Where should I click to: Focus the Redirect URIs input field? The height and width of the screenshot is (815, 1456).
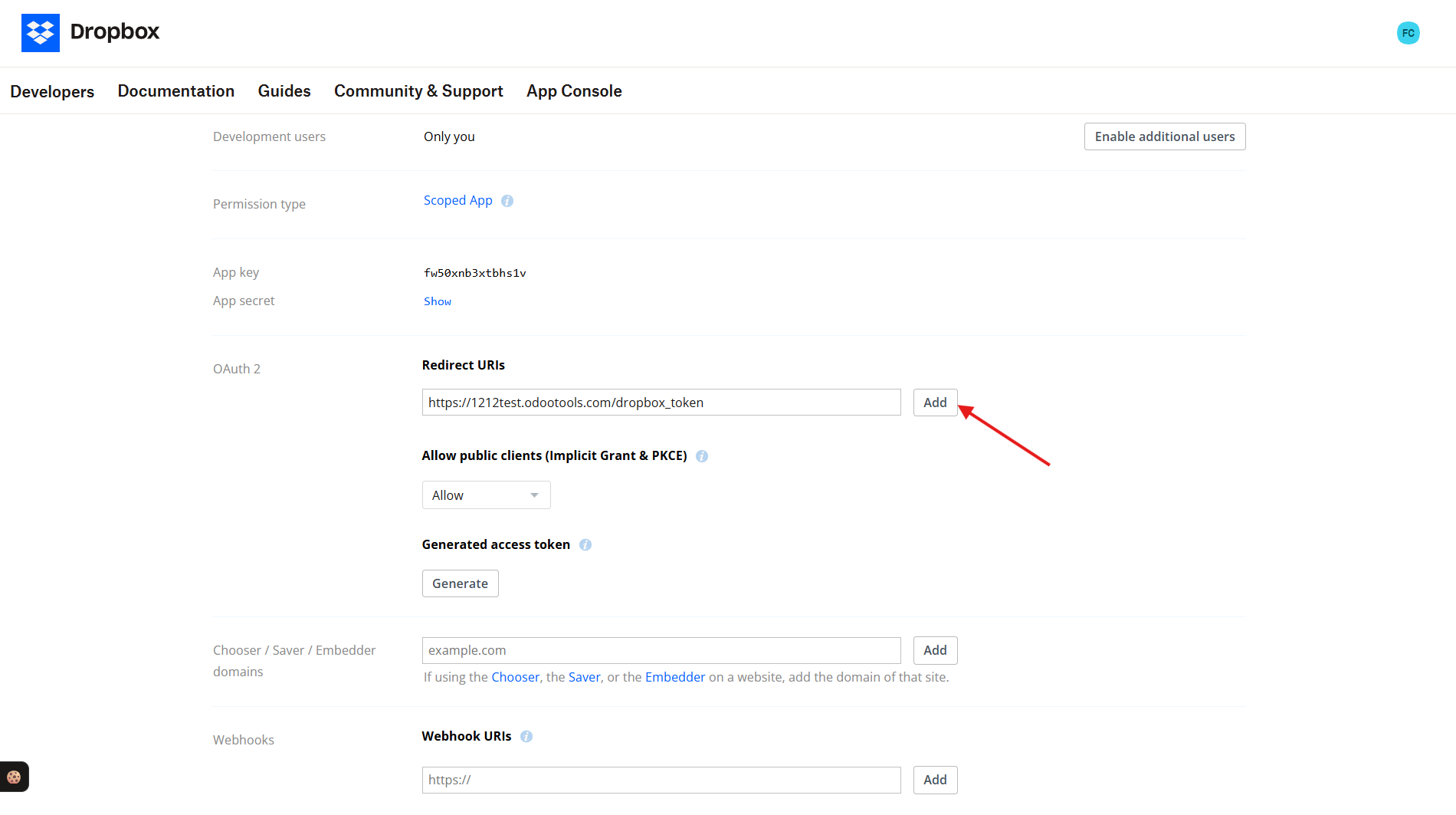pyautogui.click(x=661, y=403)
